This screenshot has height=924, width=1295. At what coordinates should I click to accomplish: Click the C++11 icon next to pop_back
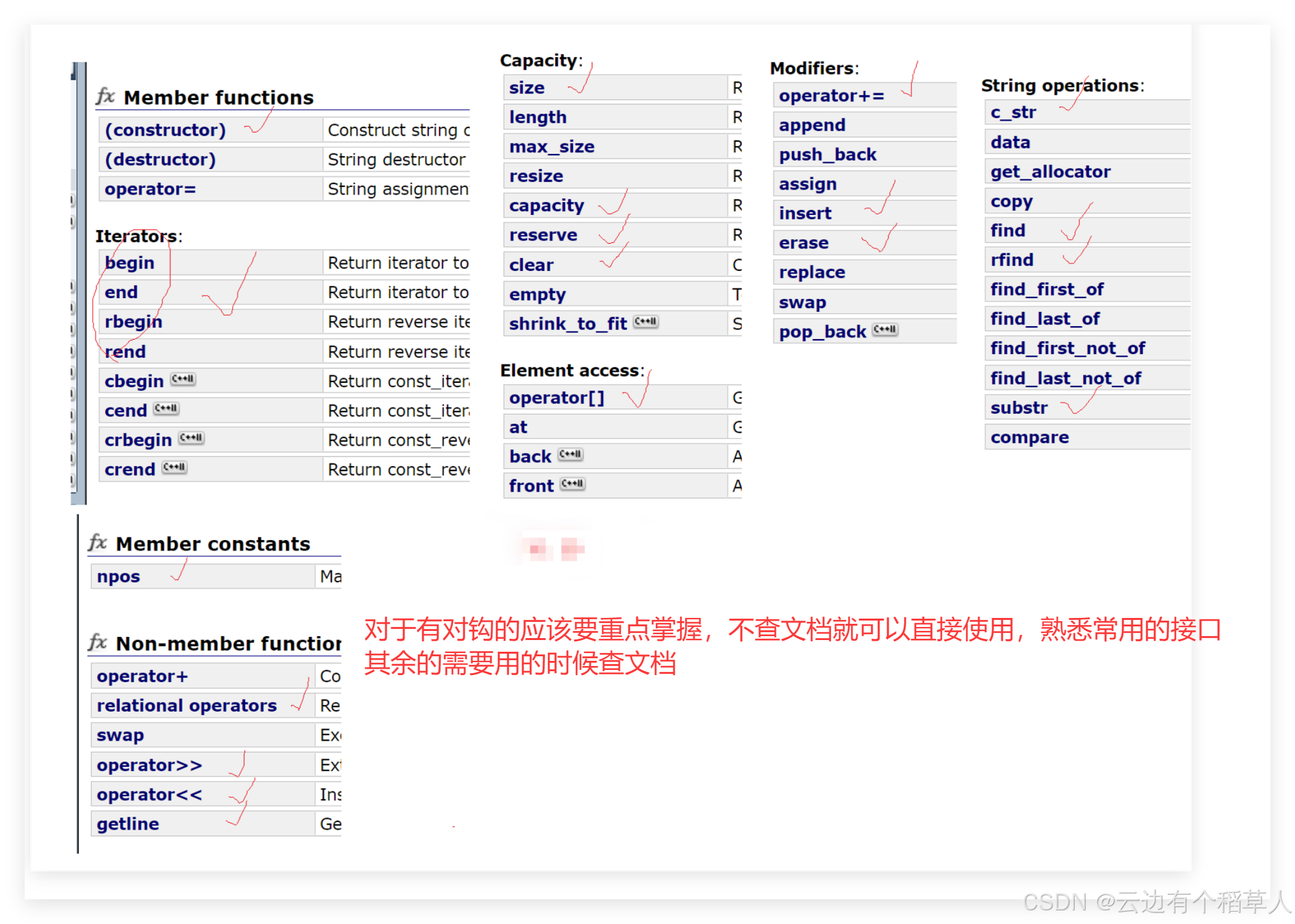(x=885, y=330)
